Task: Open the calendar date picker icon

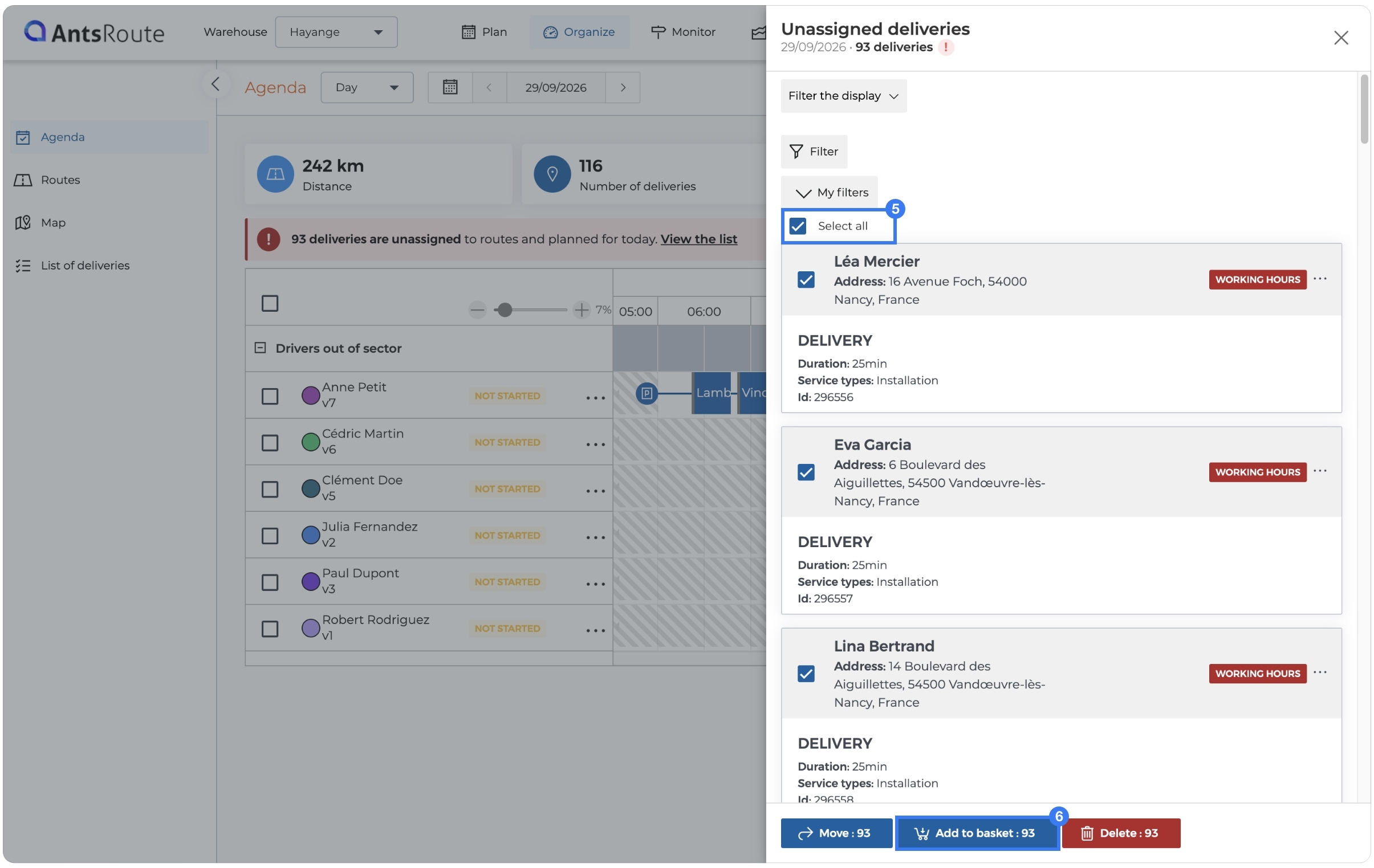Action: tap(450, 87)
